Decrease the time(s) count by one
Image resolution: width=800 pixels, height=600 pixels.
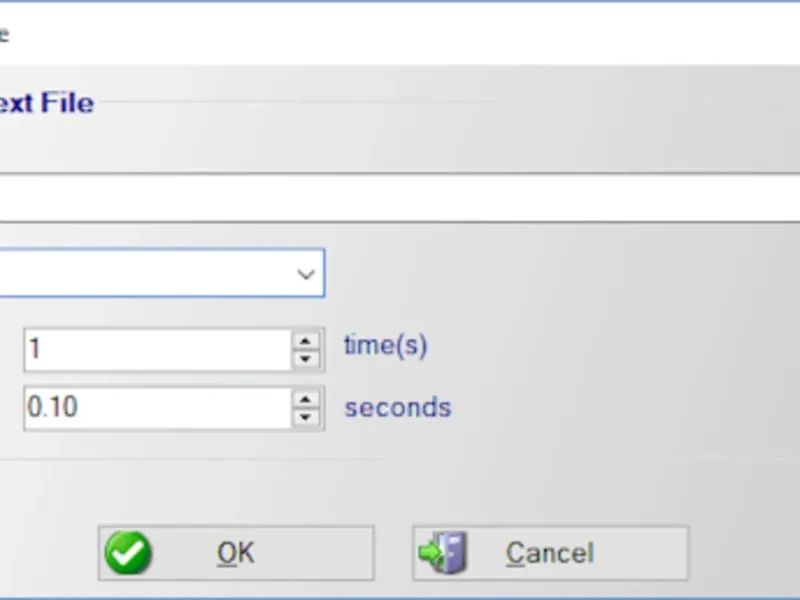(306, 360)
